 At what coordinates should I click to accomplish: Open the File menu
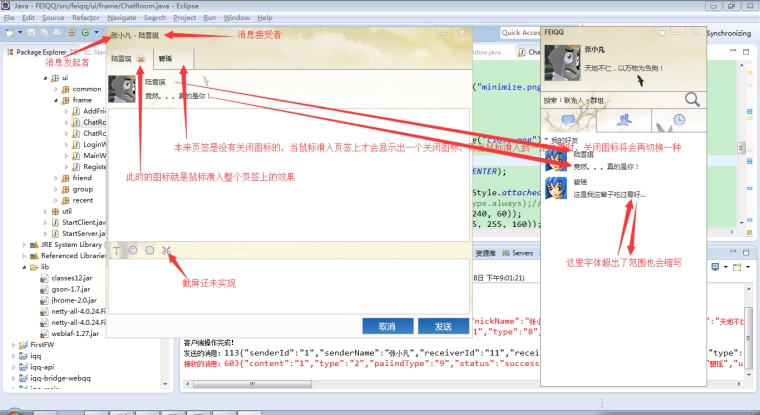click(x=9, y=17)
